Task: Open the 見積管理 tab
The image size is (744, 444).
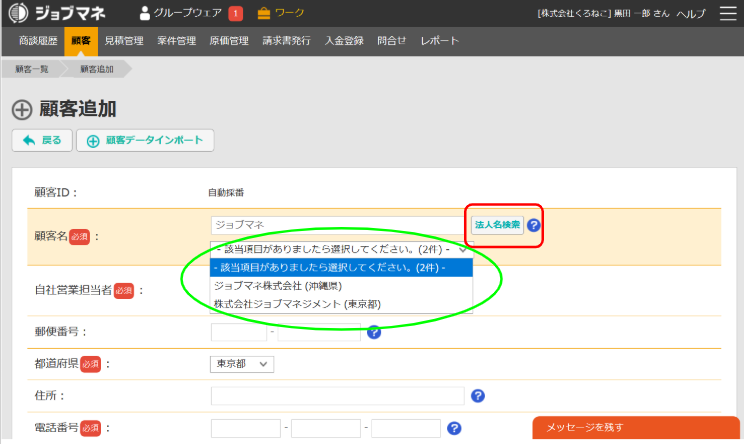Action: pyautogui.click(x=124, y=41)
